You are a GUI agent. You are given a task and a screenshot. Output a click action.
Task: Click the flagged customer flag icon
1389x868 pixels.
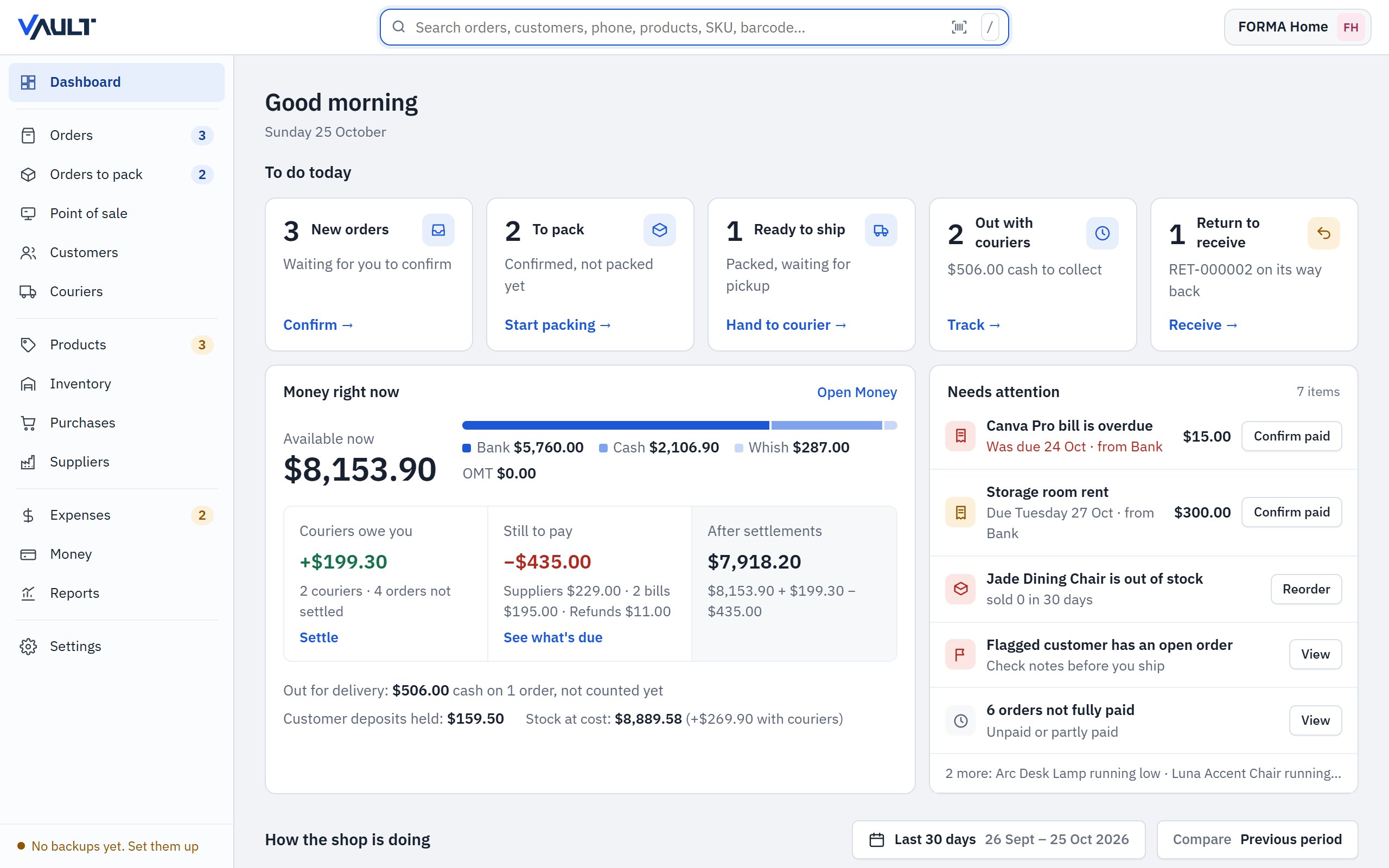coord(960,654)
